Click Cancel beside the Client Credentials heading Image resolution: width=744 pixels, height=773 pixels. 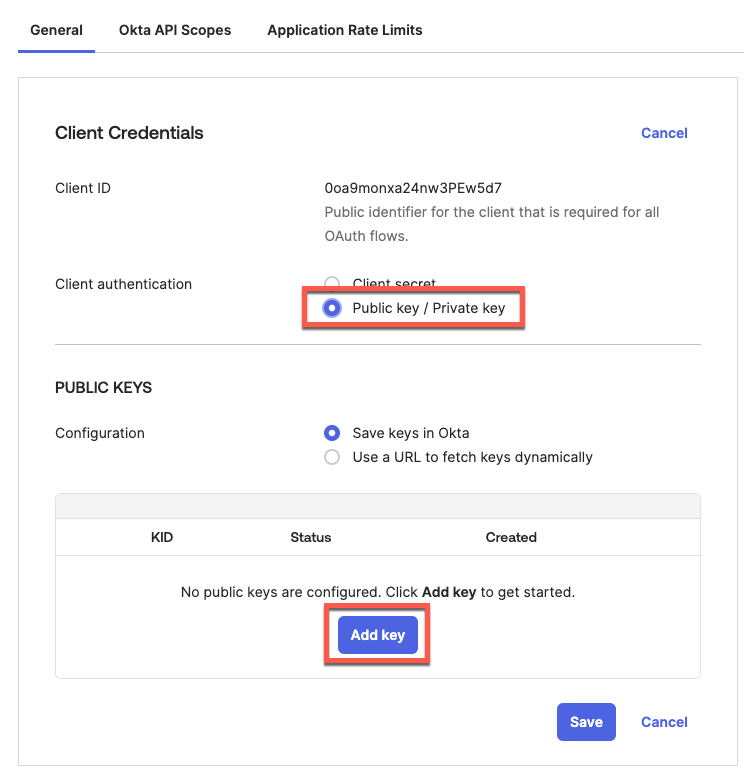click(664, 133)
